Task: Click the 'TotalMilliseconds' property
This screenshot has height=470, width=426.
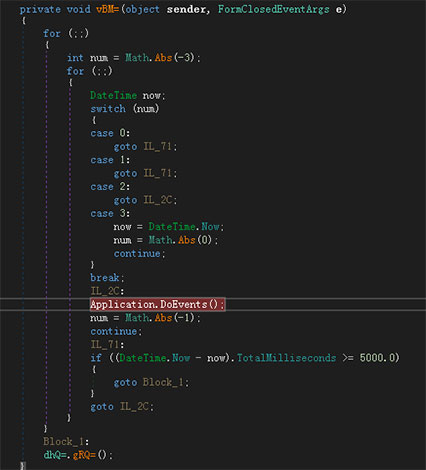Action: [x=286, y=358]
